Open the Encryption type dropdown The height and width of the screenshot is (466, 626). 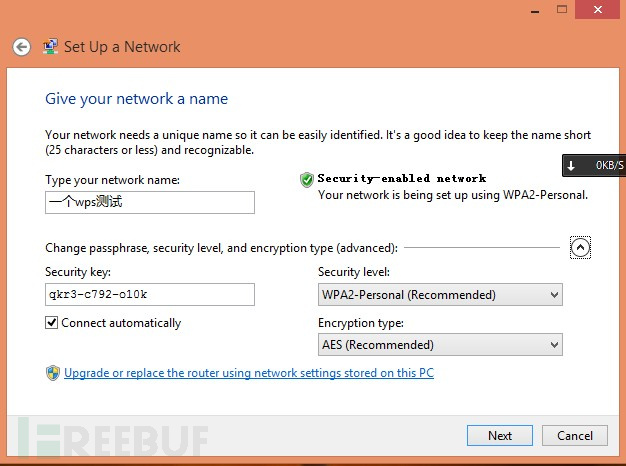coord(440,345)
